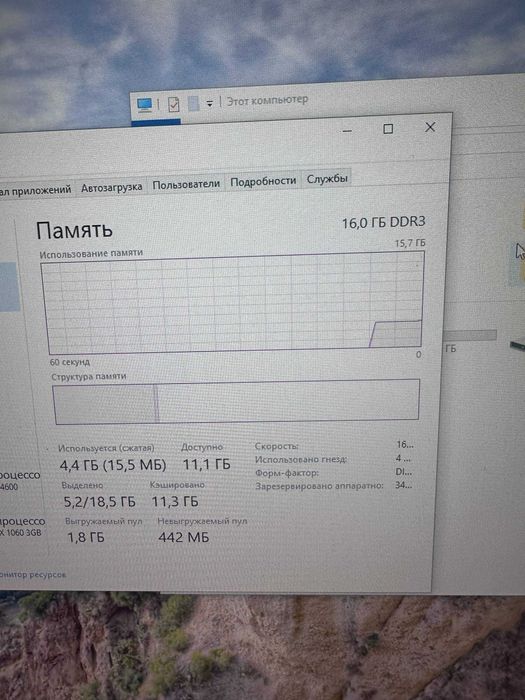Select the processor 4600 sidebar entry
The image size is (525, 700).
(x=20, y=480)
